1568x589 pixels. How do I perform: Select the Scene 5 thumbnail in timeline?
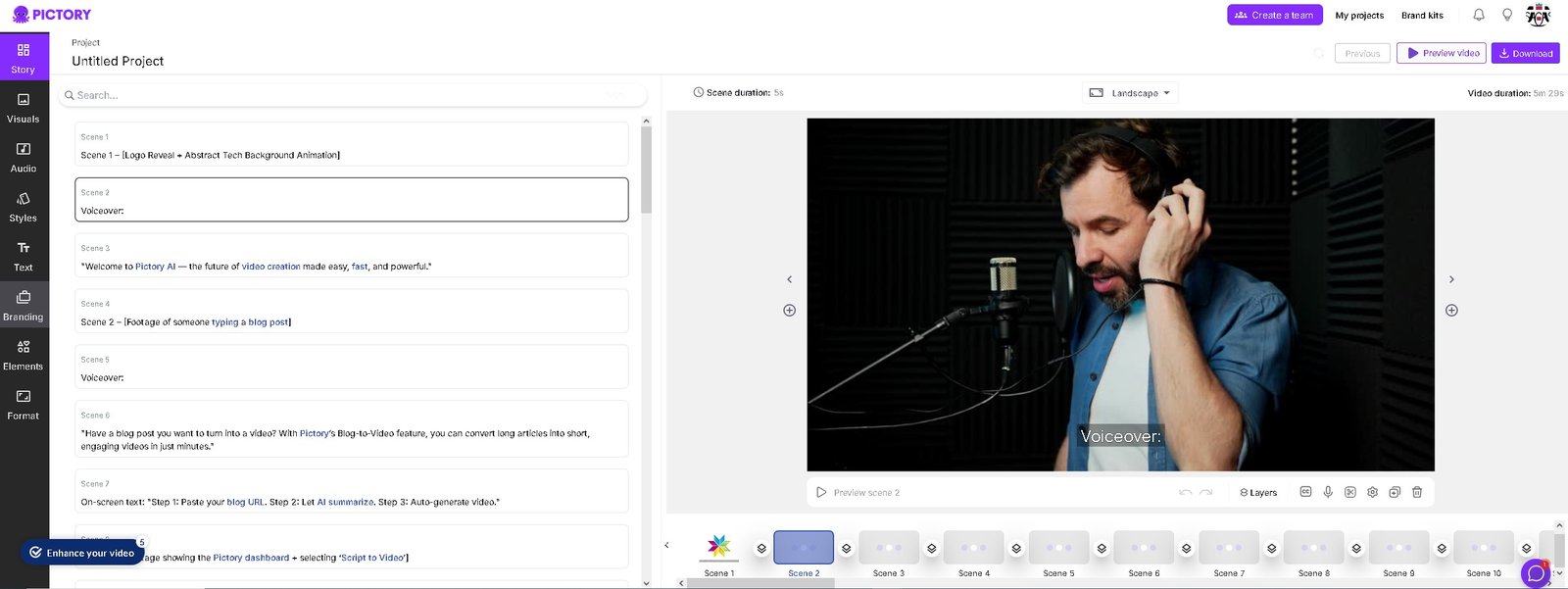[1058, 547]
